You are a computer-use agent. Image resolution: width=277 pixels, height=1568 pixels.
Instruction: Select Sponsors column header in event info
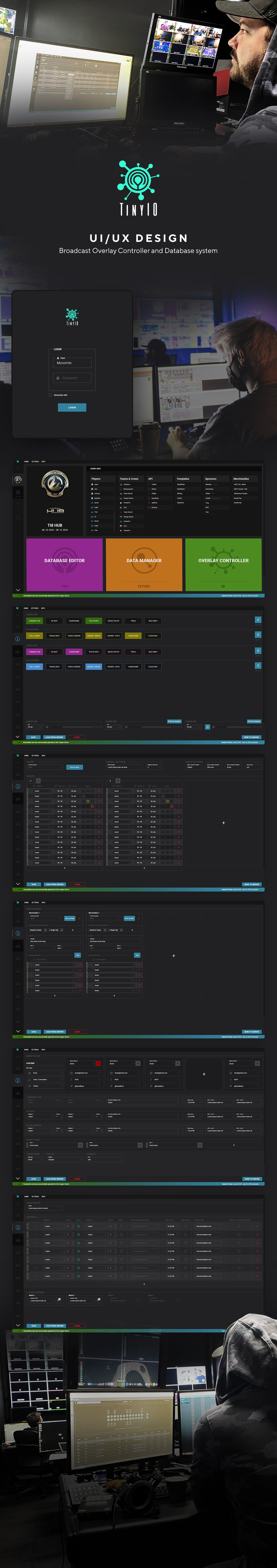tap(211, 478)
